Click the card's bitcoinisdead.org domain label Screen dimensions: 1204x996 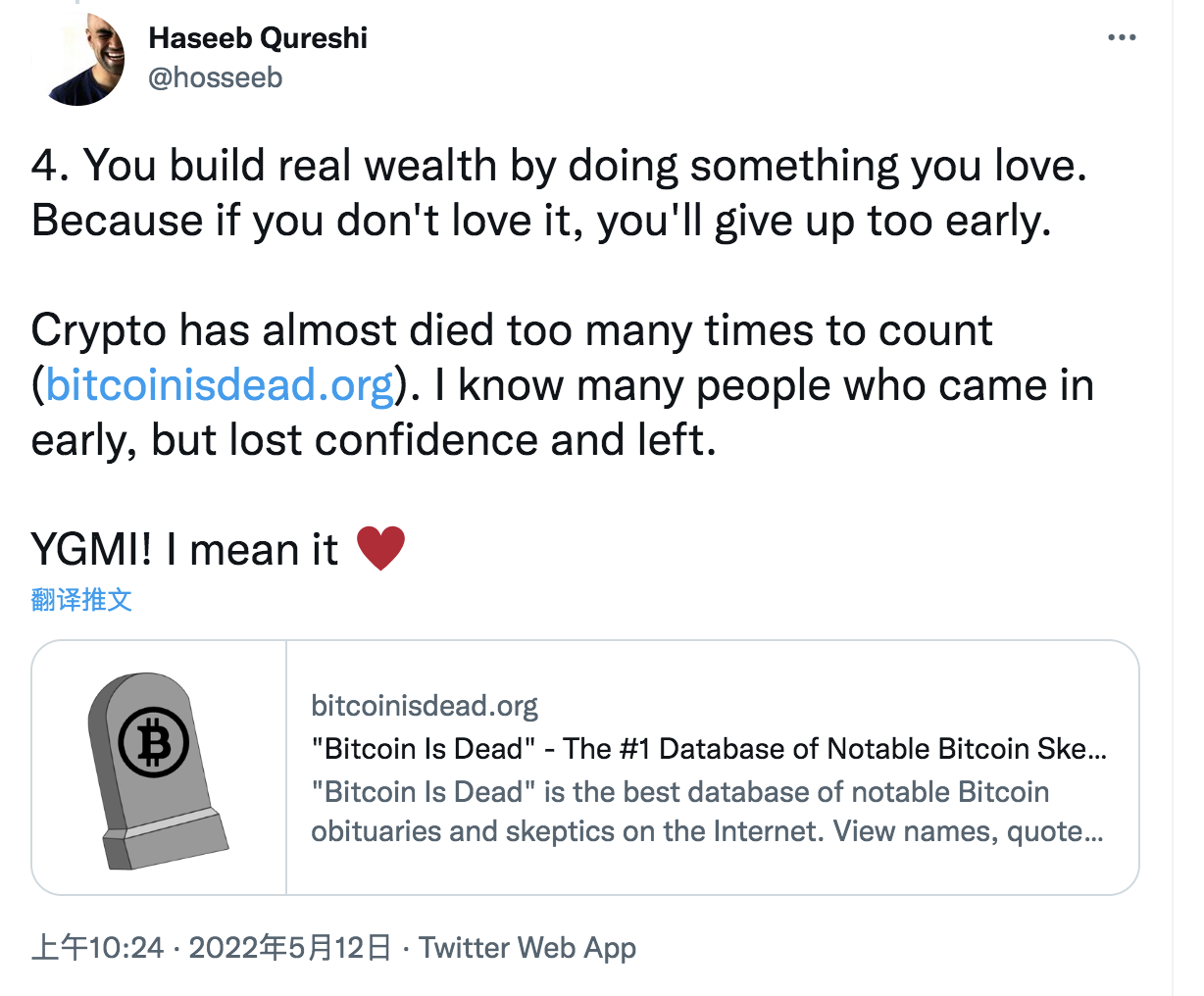click(425, 706)
